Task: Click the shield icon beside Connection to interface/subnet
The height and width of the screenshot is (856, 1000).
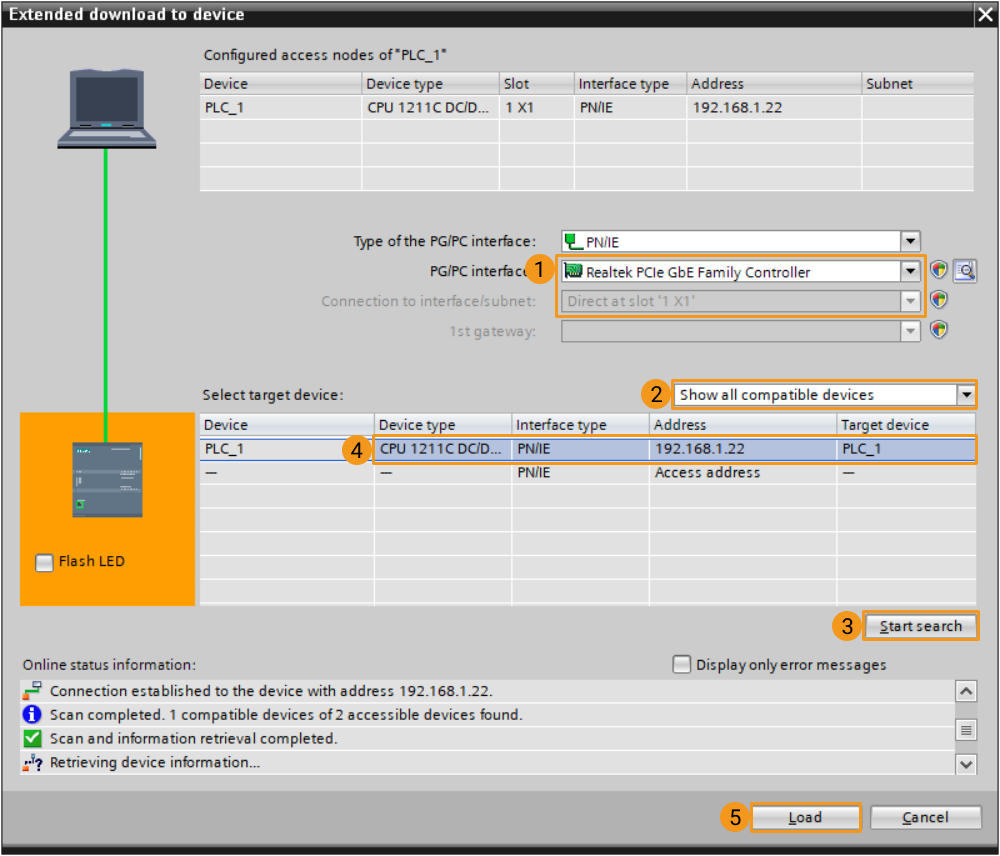Action: pos(938,300)
